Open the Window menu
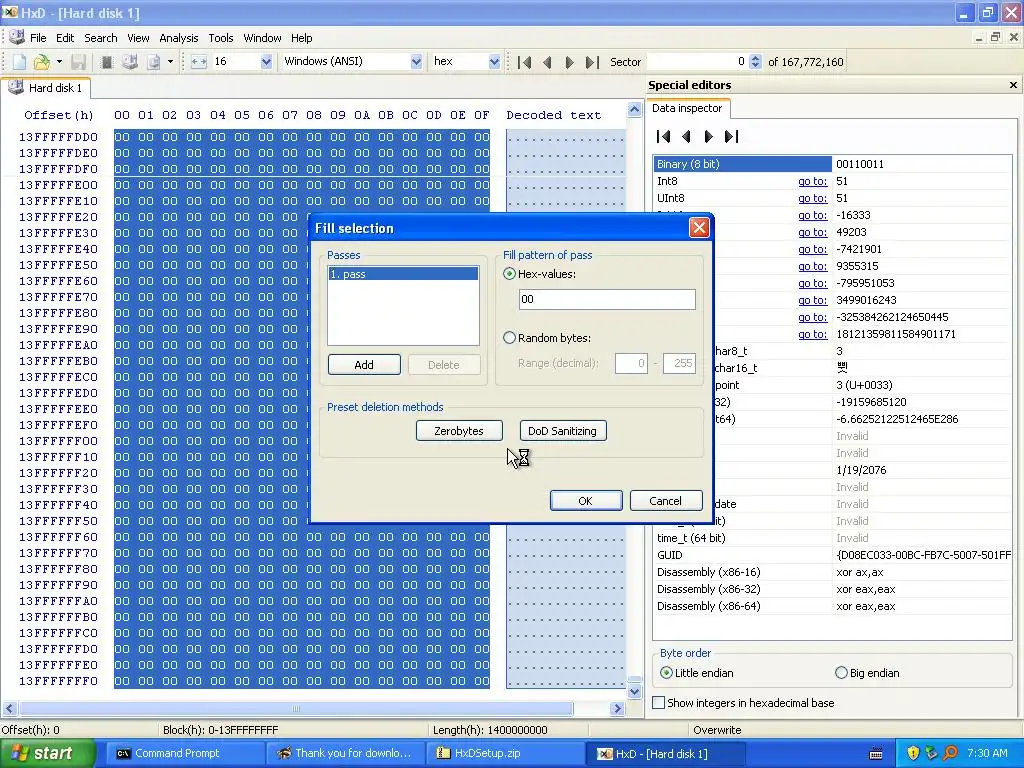Viewport: 1024px width, 768px height. (x=262, y=38)
